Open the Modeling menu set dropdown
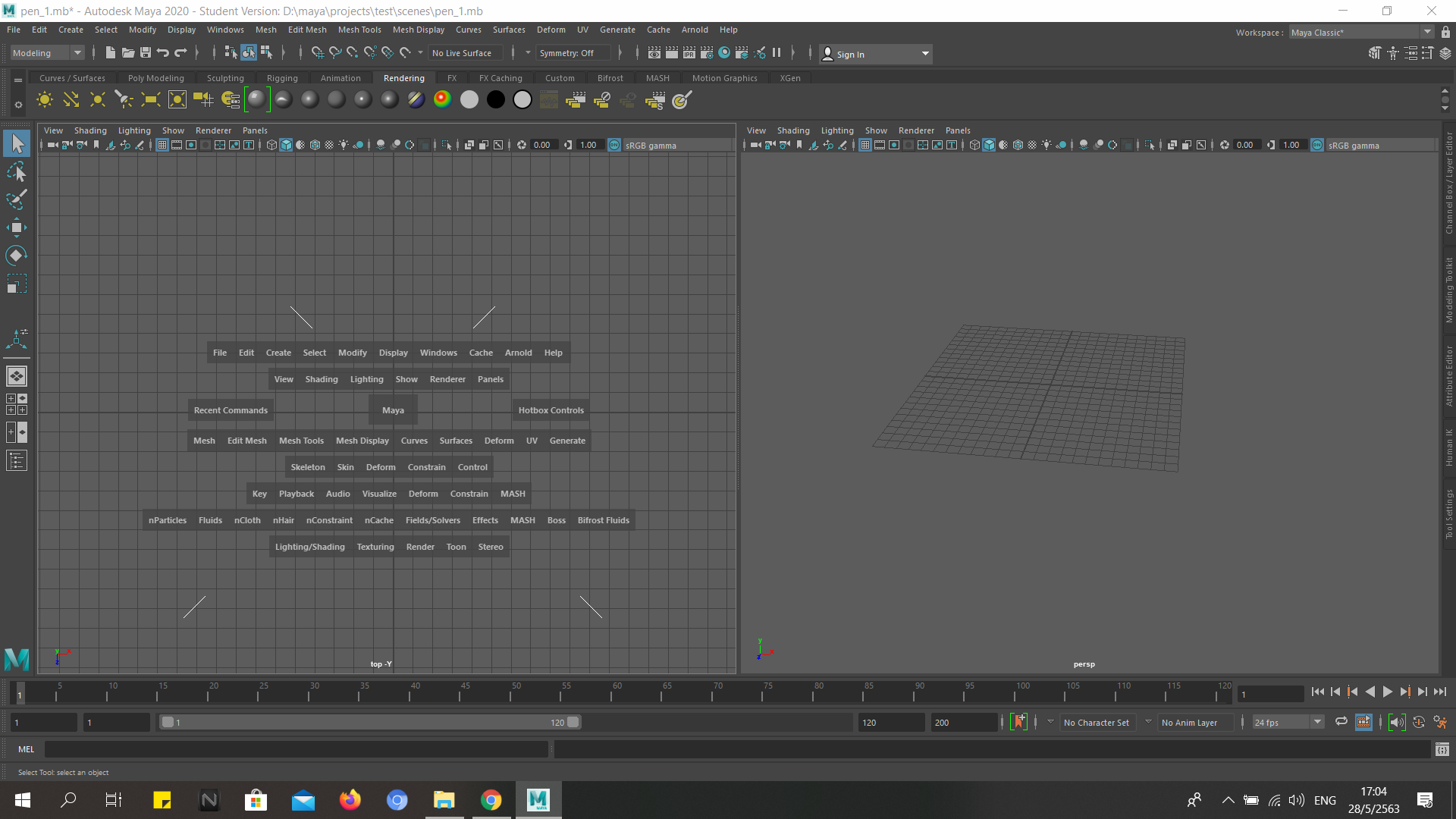 [x=77, y=53]
